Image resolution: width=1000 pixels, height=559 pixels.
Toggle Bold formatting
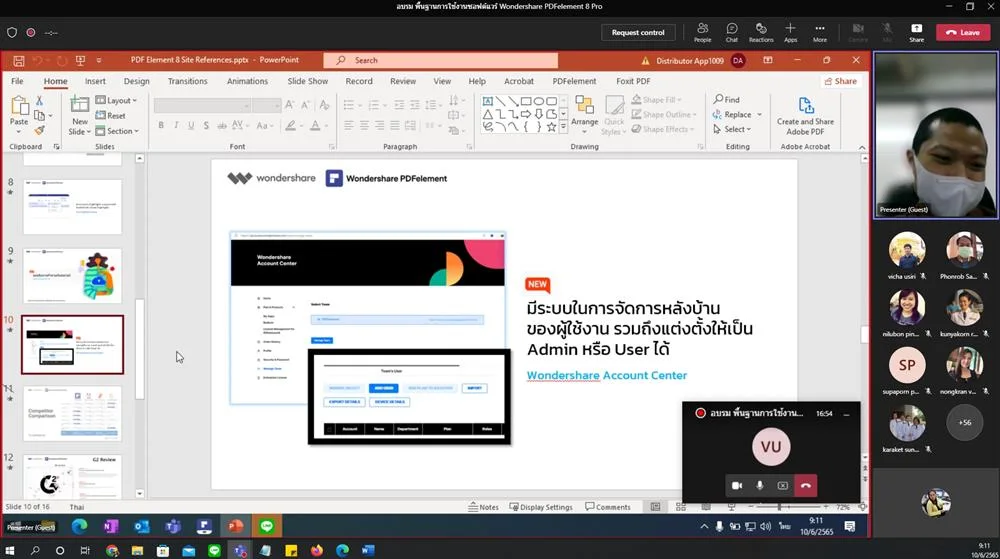coord(161,126)
